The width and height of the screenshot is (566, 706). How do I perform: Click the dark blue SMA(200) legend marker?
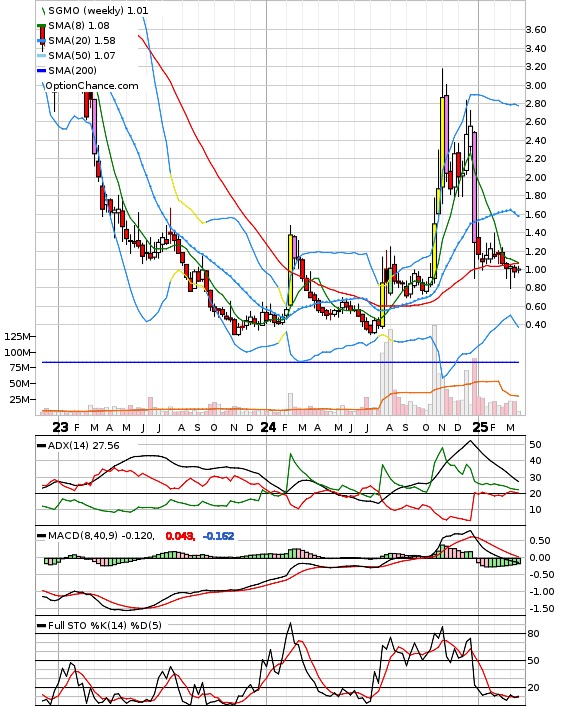[41, 71]
